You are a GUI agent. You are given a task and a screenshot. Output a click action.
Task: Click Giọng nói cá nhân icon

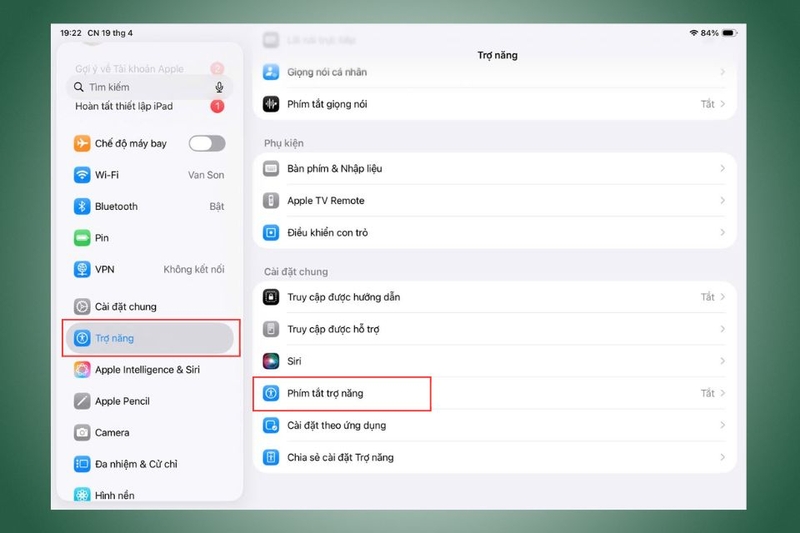(271, 72)
